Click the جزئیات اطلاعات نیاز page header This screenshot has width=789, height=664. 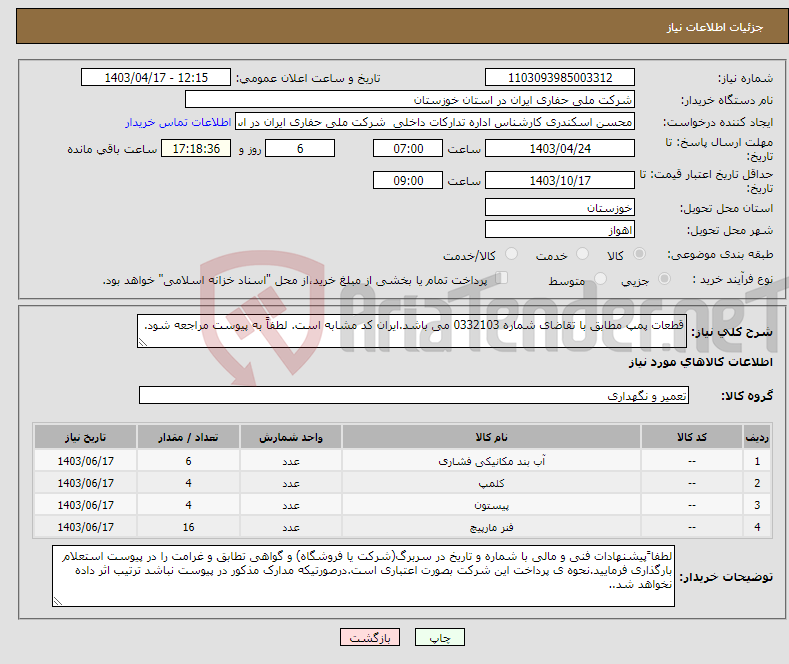715,27
